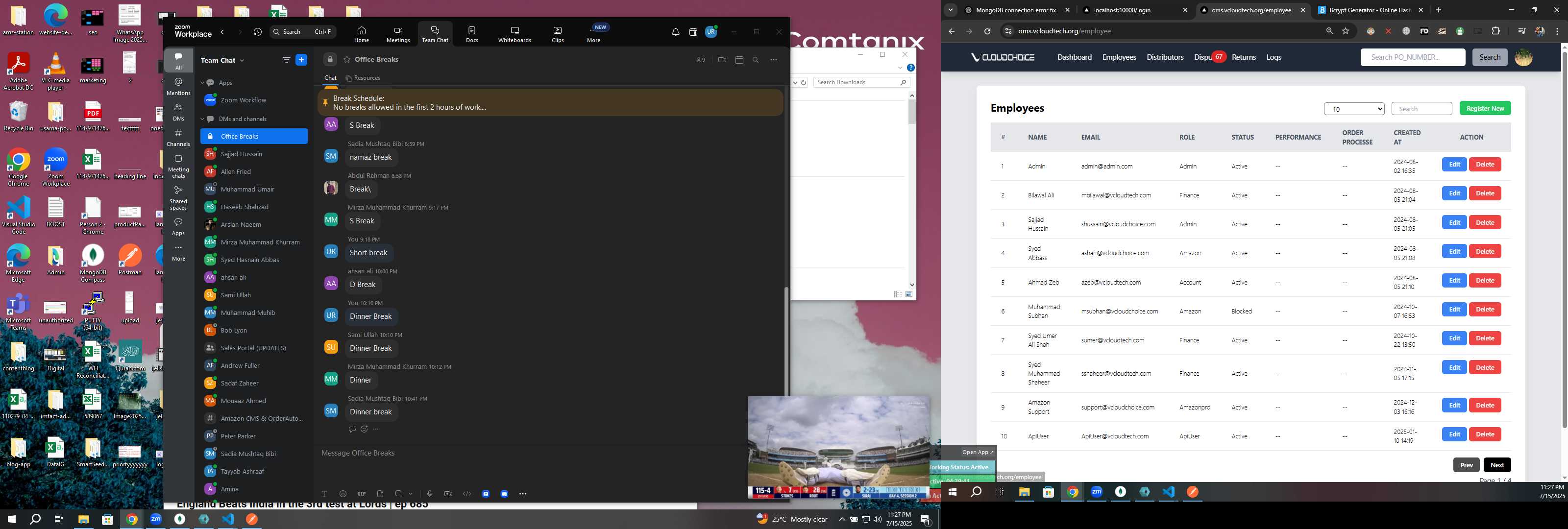1568x529 pixels.
Task: Click Search button beside PO_NUMBER field
Action: (x=1490, y=57)
